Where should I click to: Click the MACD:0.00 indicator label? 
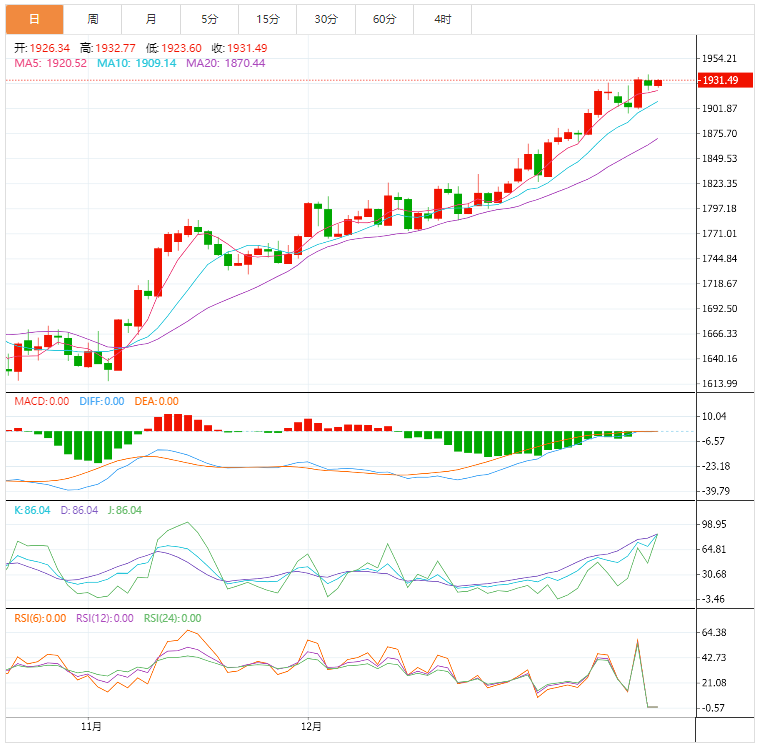[x=41, y=401]
